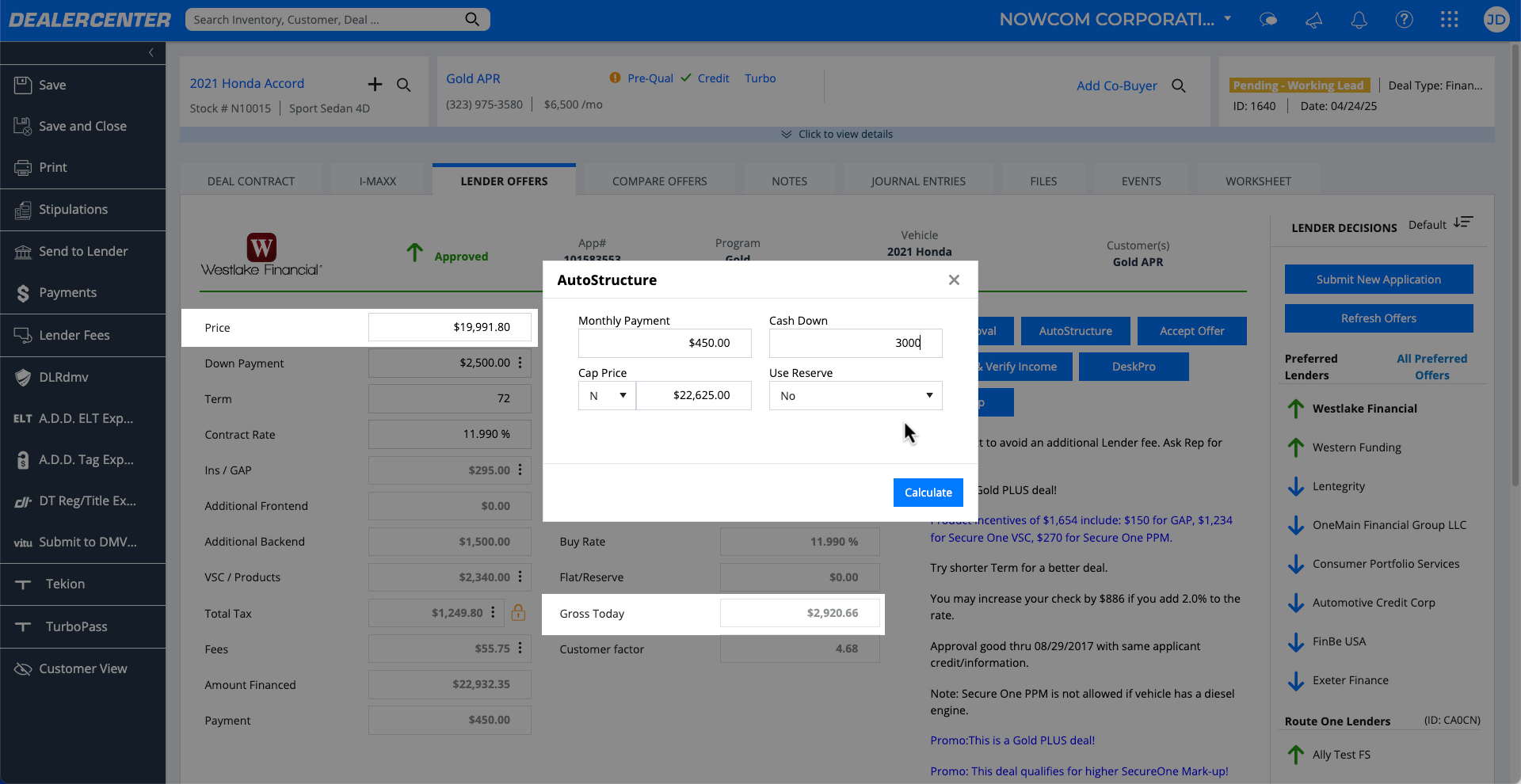Screen dimensions: 1521x784
Task: Click the Save icon in sidebar
Action: (23, 85)
